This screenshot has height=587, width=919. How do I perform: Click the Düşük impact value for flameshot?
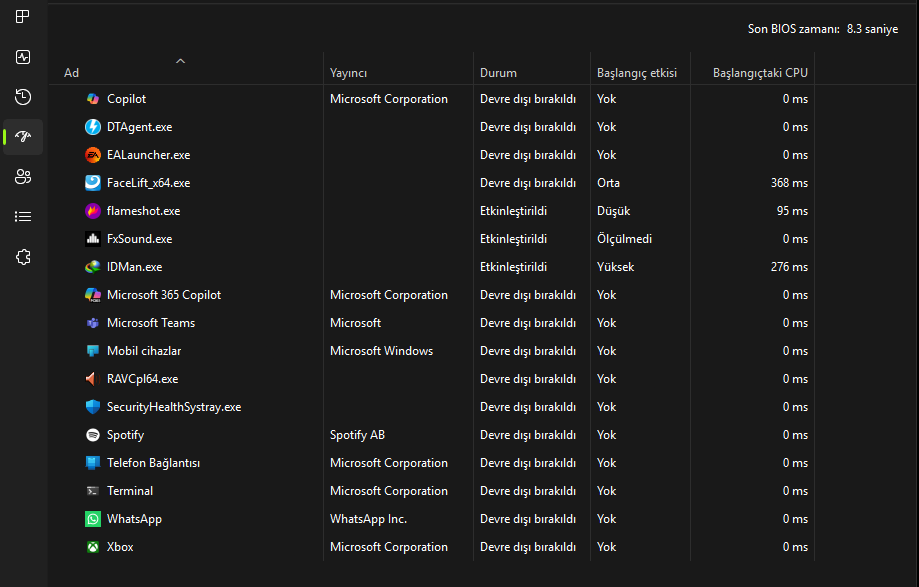click(614, 211)
